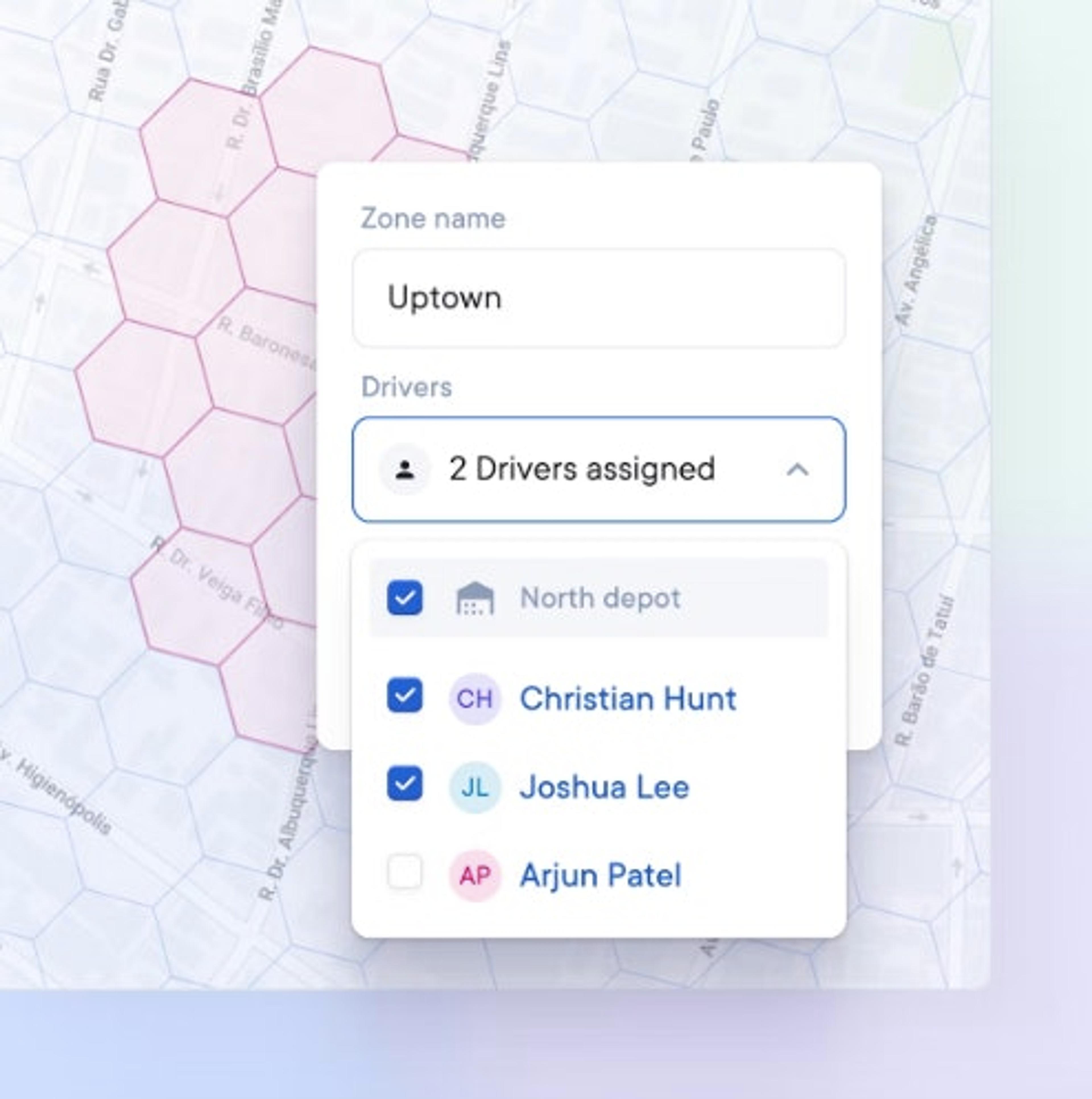
Task: Uncheck Christian Hunt's checkbox
Action: click(x=405, y=694)
